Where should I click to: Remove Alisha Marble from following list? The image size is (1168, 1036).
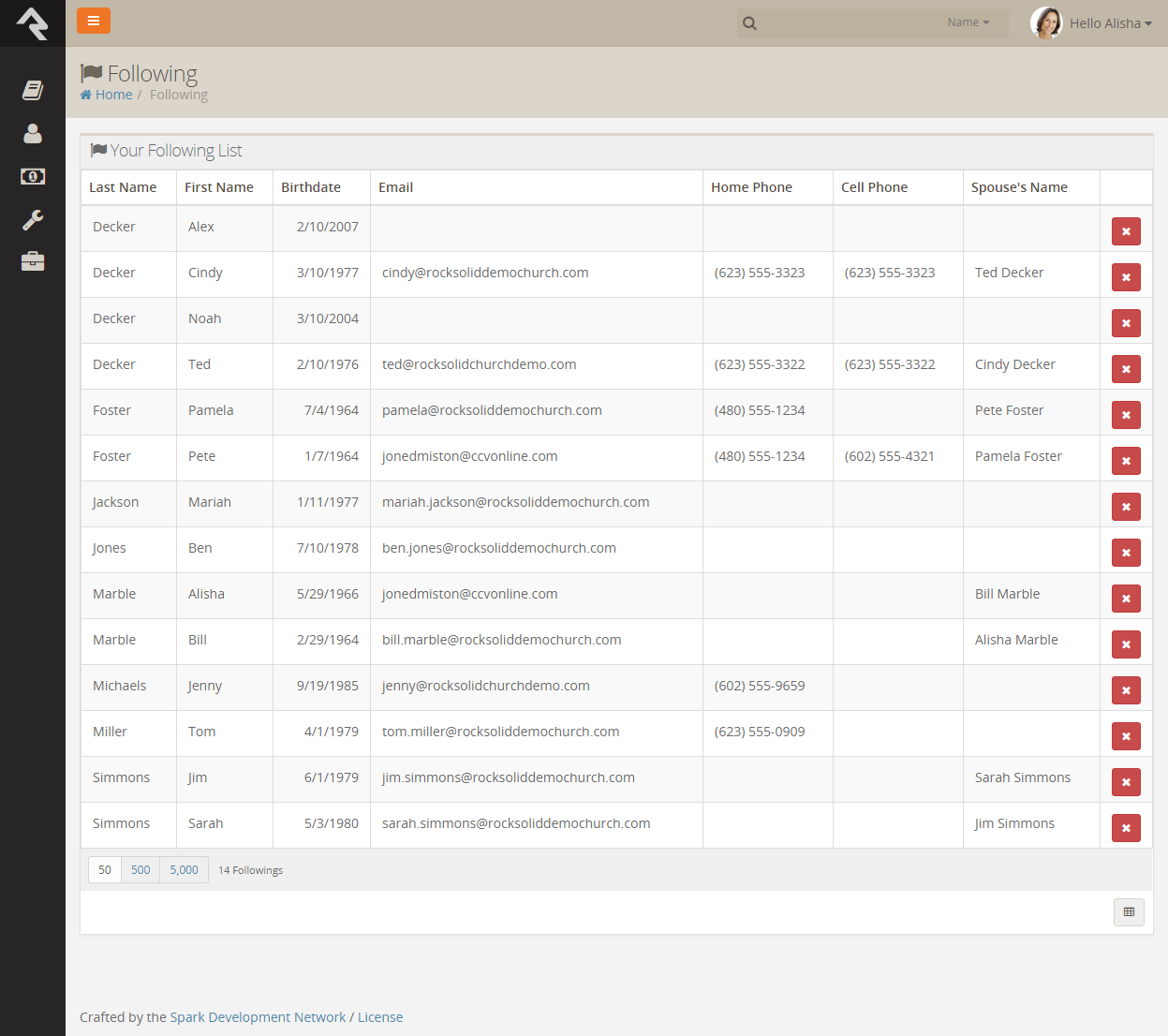[x=1126, y=599]
